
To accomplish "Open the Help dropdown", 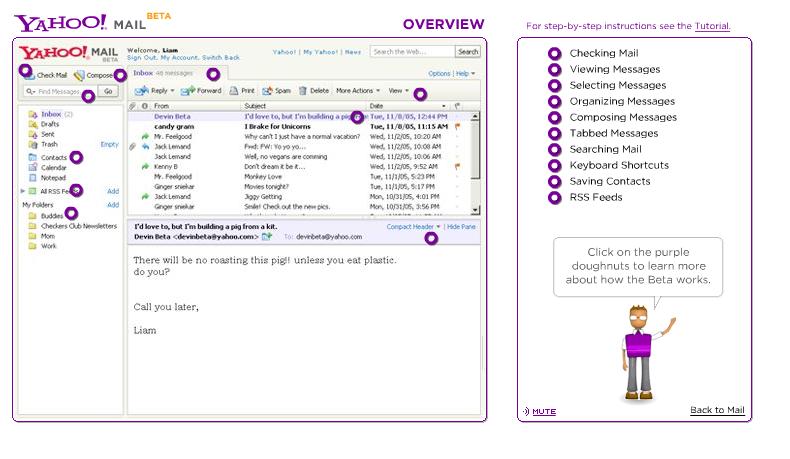I will (465, 74).
